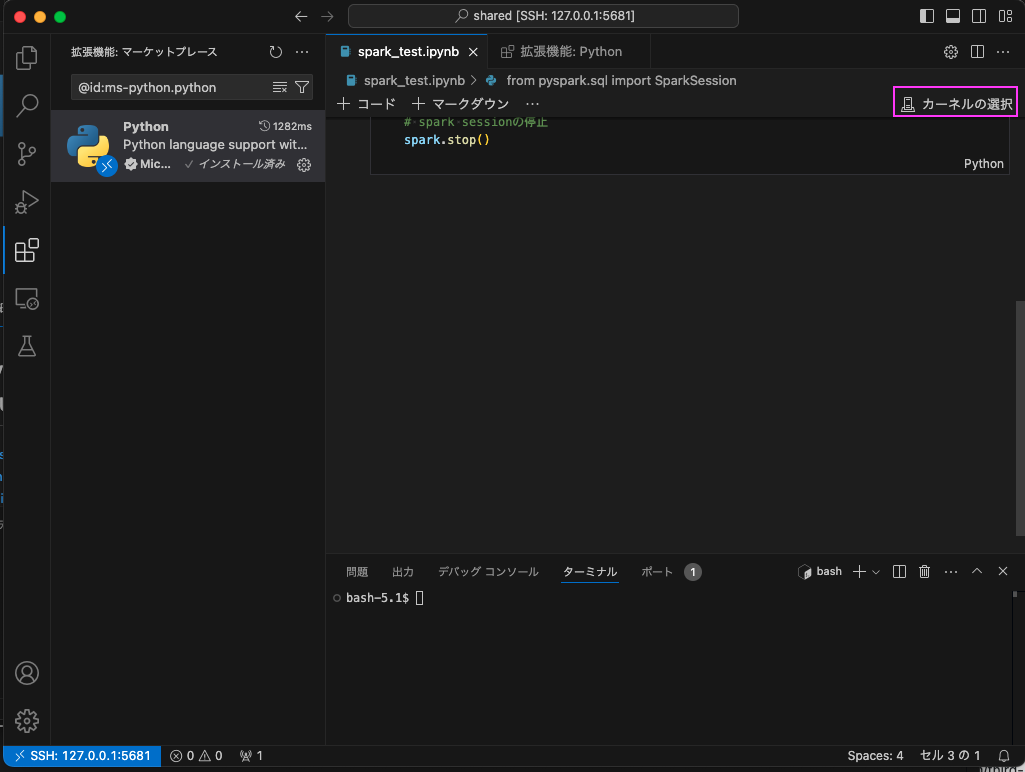The image size is (1025, 772).
Task: Refresh the extensions marketplace list
Action: click(276, 52)
